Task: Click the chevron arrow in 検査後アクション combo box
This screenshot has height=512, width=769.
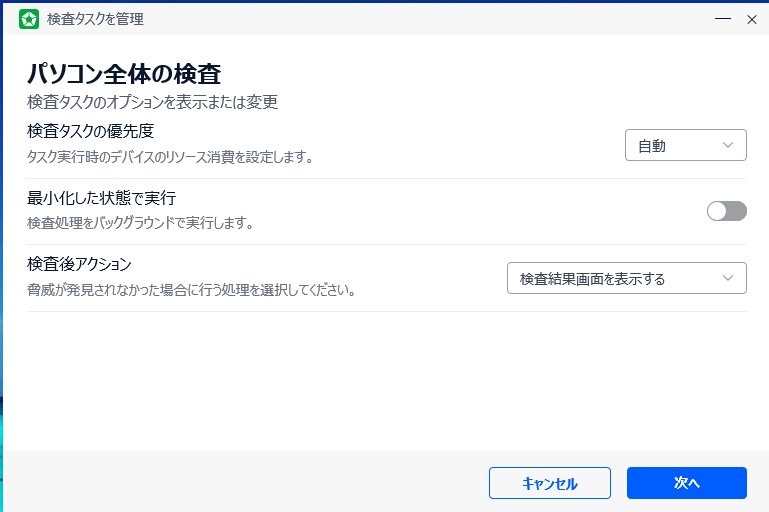Action: (727, 278)
